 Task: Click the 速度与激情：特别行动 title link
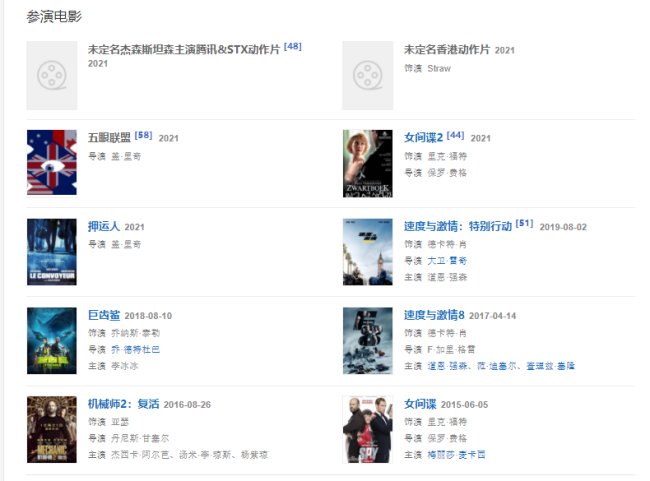coord(457,227)
